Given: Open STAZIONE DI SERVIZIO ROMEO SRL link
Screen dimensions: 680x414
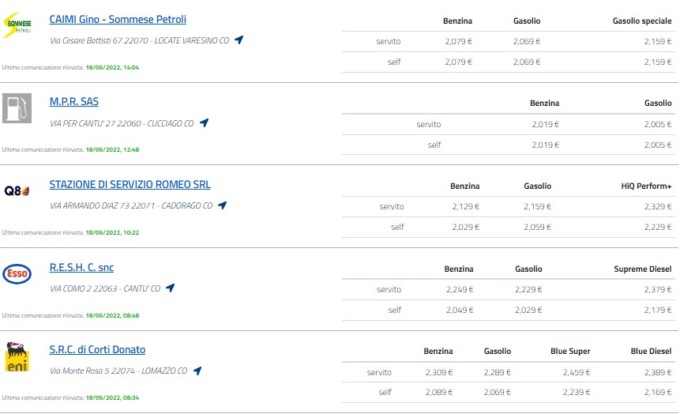Looking at the screenshot, I should click(x=130, y=185).
